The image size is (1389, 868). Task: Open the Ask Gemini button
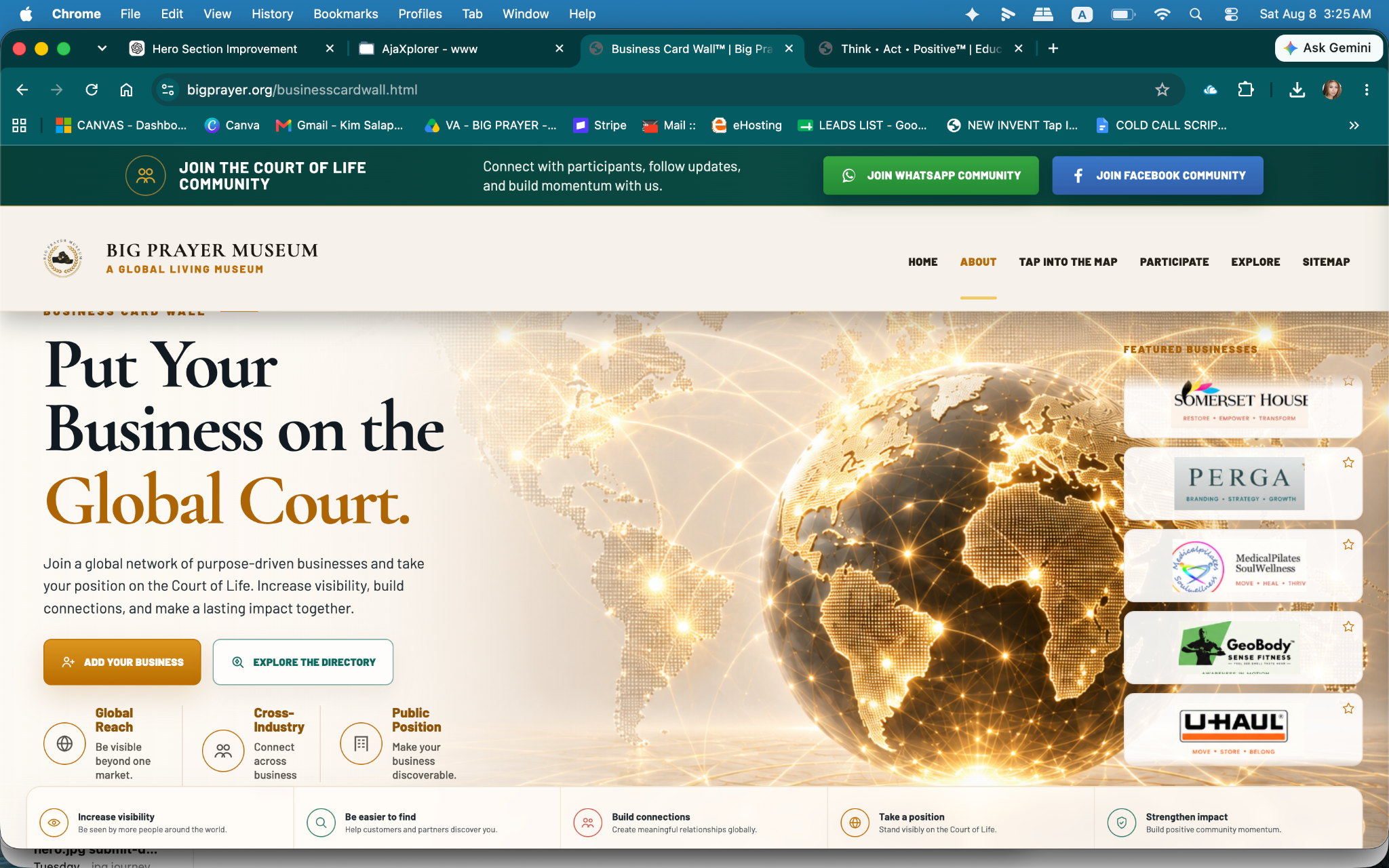click(1329, 48)
